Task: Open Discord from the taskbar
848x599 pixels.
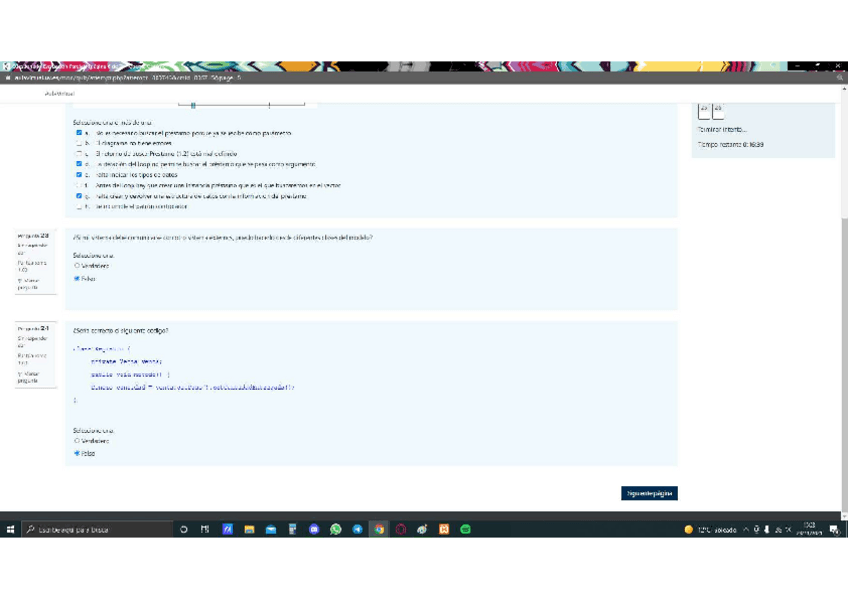Action: (x=314, y=529)
